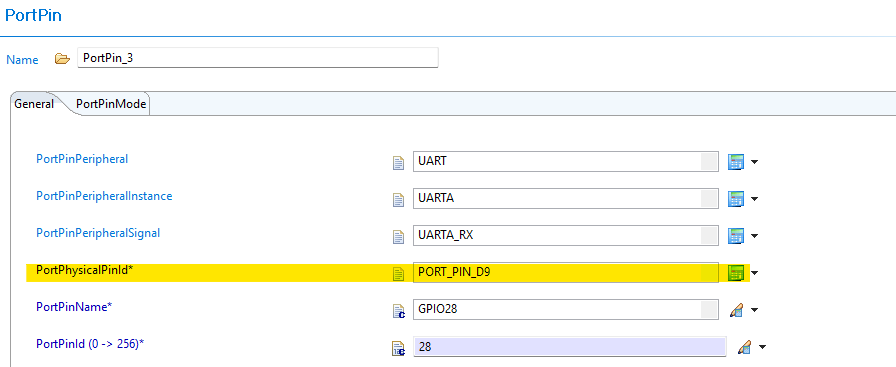Click the calculator icon on the PortPinPeripheral row

tap(735, 162)
